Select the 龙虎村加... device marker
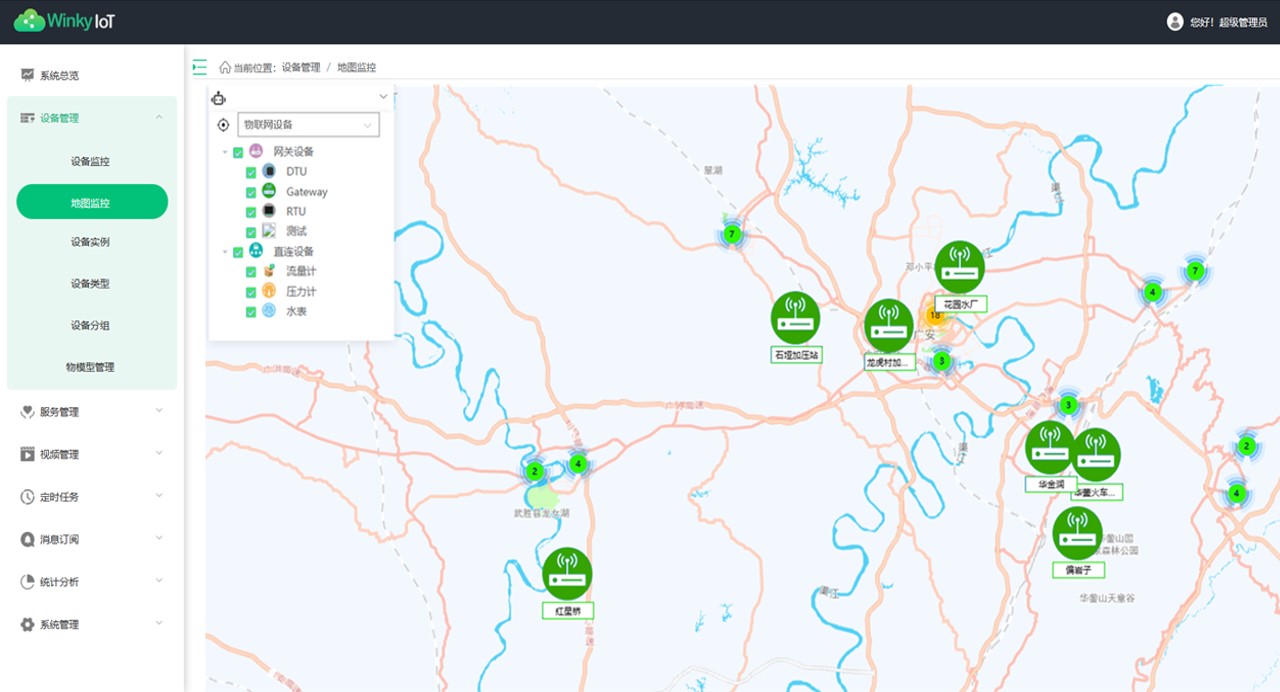 pos(889,325)
